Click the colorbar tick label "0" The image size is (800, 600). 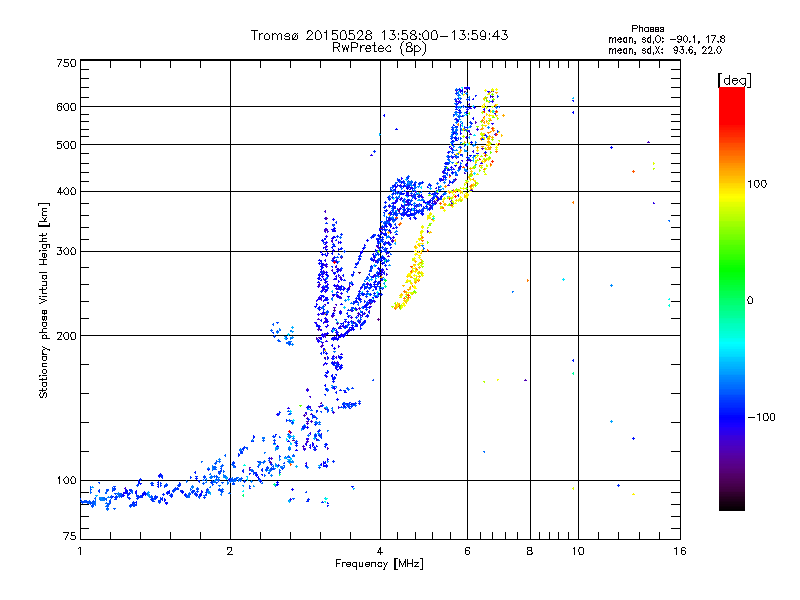(750, 301)
